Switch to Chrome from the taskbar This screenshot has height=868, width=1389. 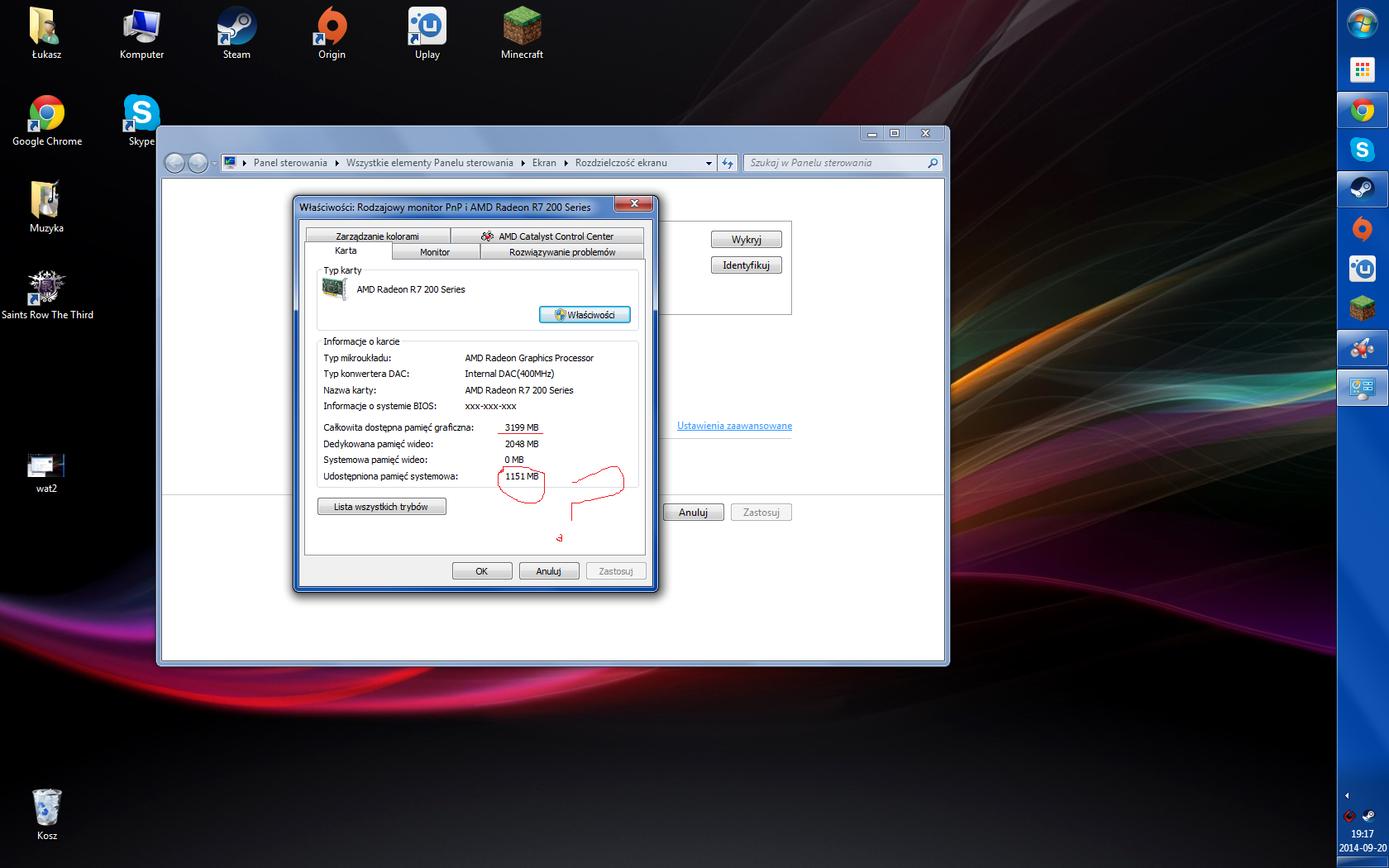tap(1363, 109)
